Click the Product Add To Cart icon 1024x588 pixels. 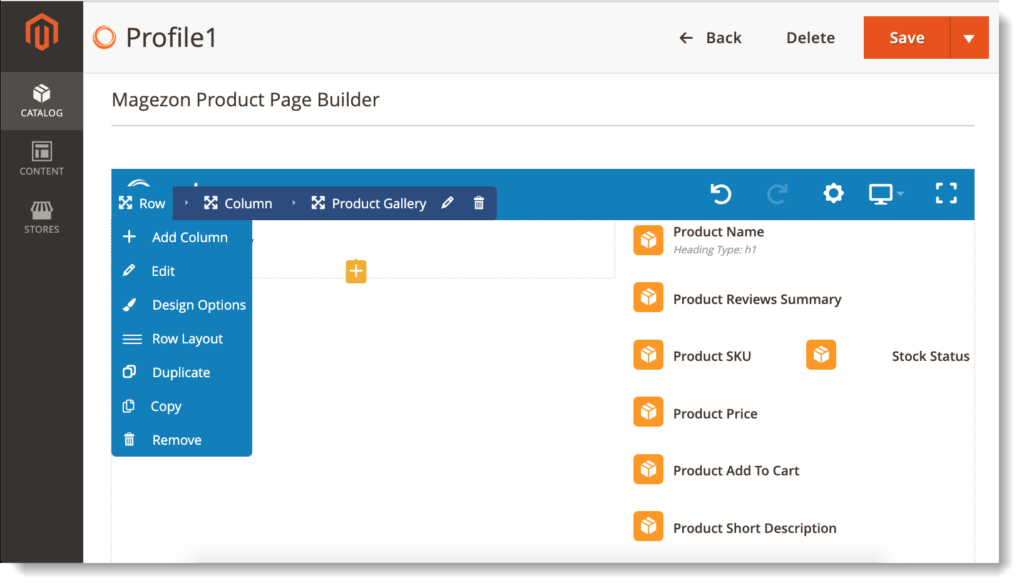(x=648, y=469)
